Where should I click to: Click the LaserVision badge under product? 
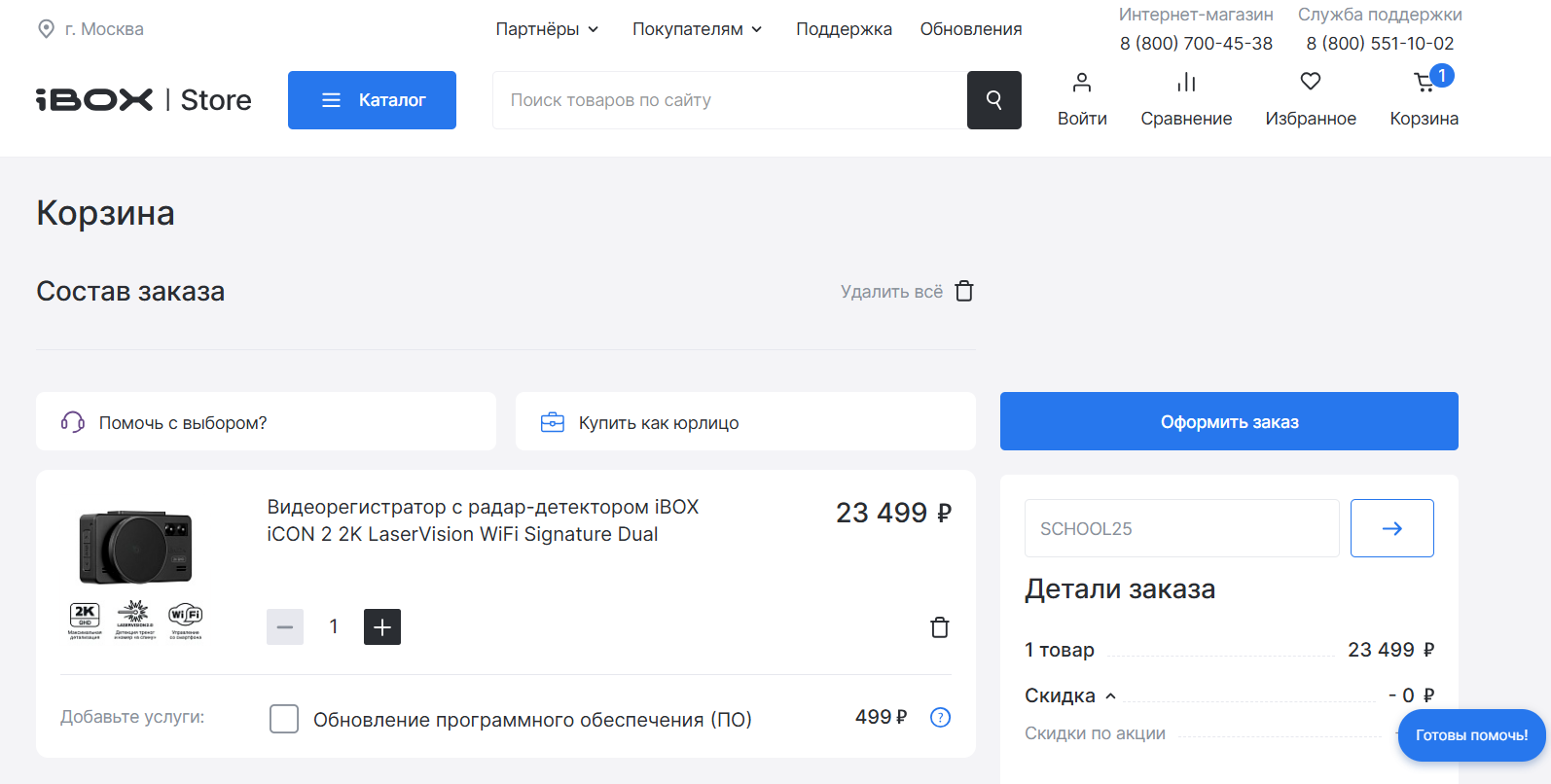134,620
